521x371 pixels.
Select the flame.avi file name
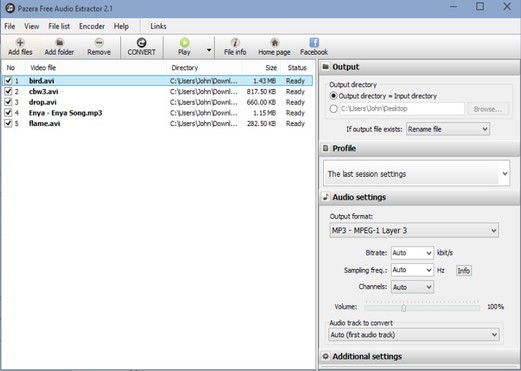click(x=44, y=123)
